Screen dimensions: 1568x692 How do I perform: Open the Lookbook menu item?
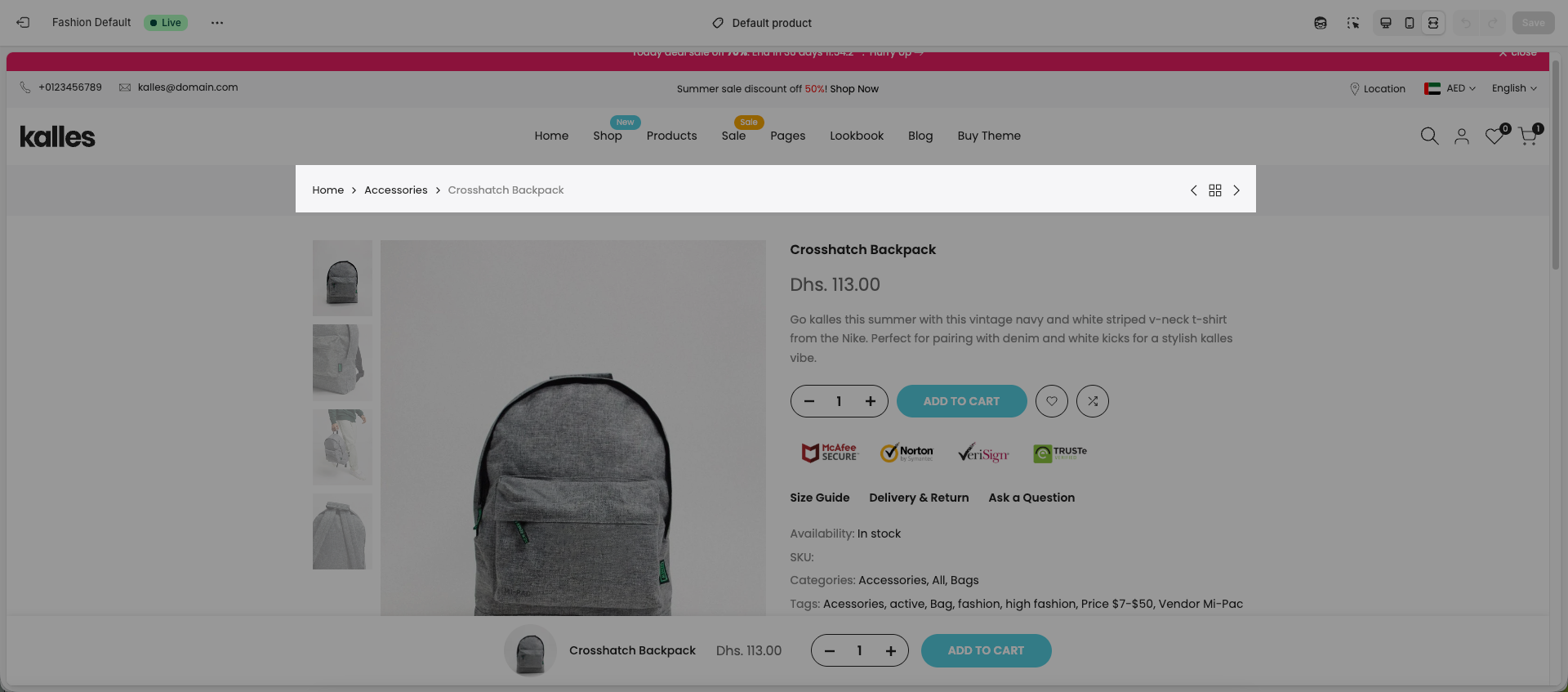pos(857,136)
